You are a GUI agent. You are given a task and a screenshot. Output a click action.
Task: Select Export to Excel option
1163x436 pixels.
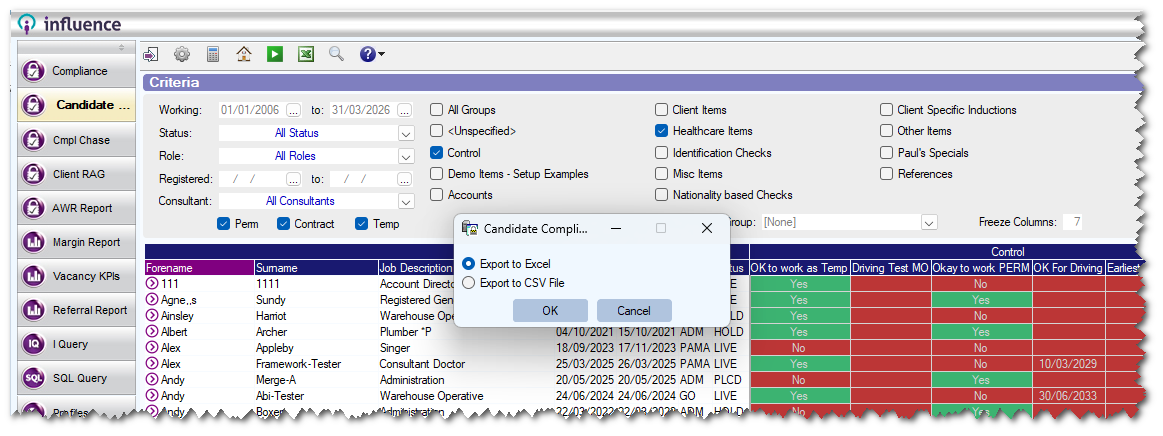click(x=468, y=263)
